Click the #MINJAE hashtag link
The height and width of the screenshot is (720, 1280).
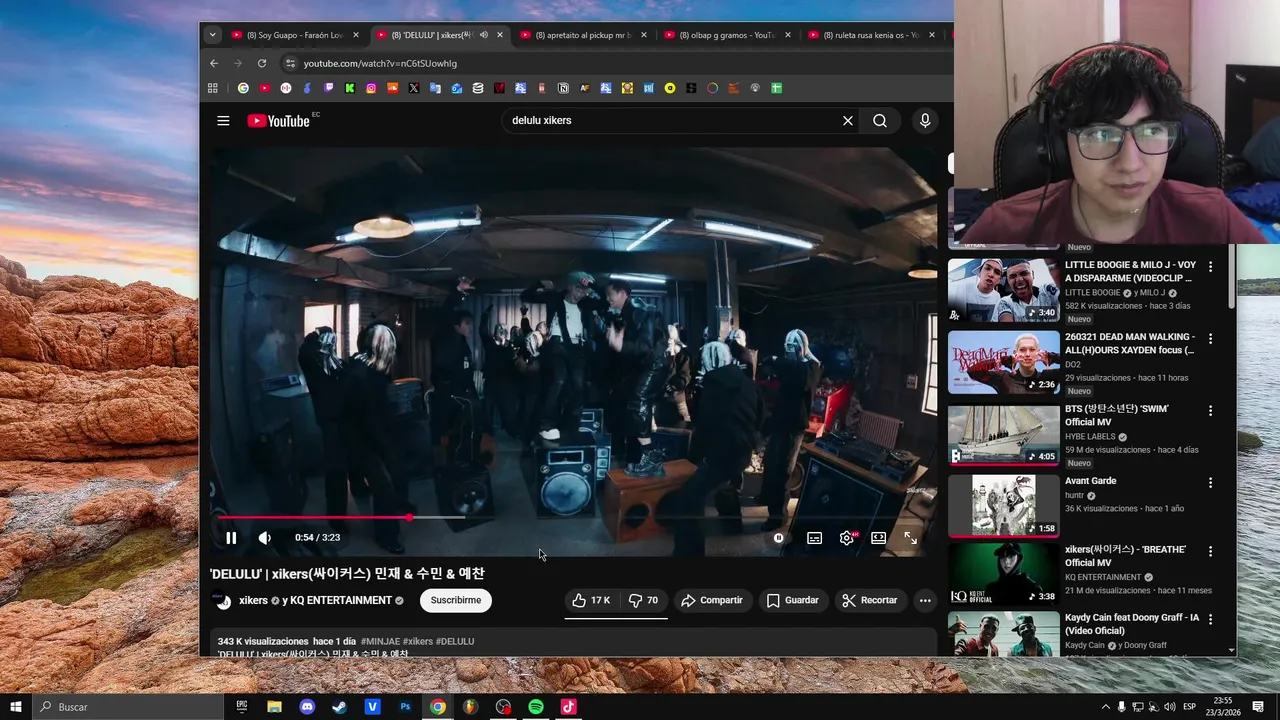pos(380,641)
